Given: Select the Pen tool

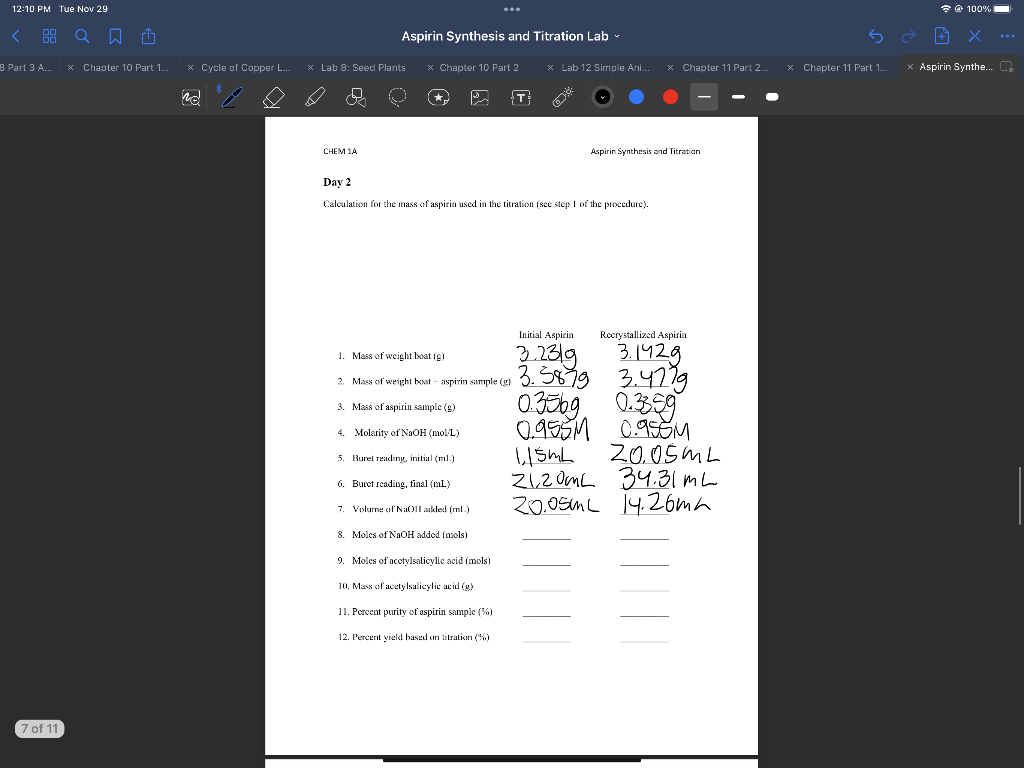Looking at the screenshot, I should tap(231, 97).
